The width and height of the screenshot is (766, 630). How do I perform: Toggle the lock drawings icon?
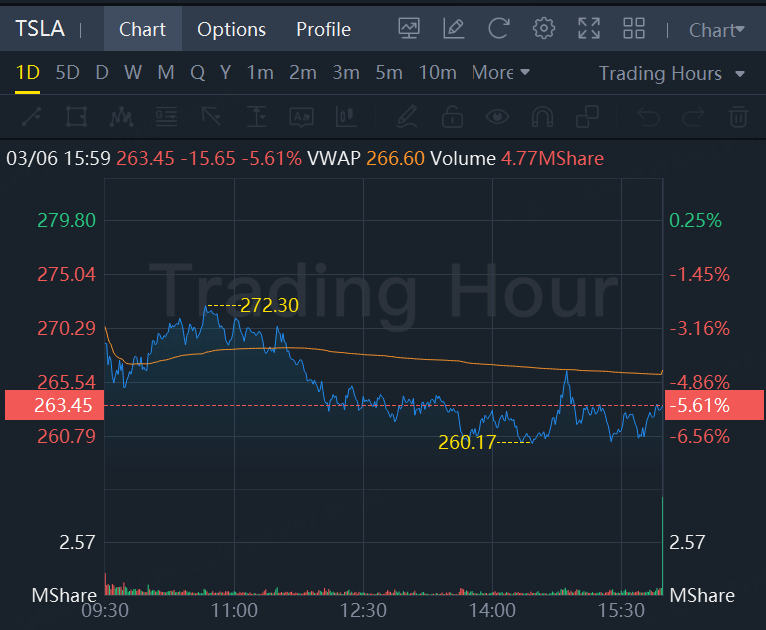452,117
